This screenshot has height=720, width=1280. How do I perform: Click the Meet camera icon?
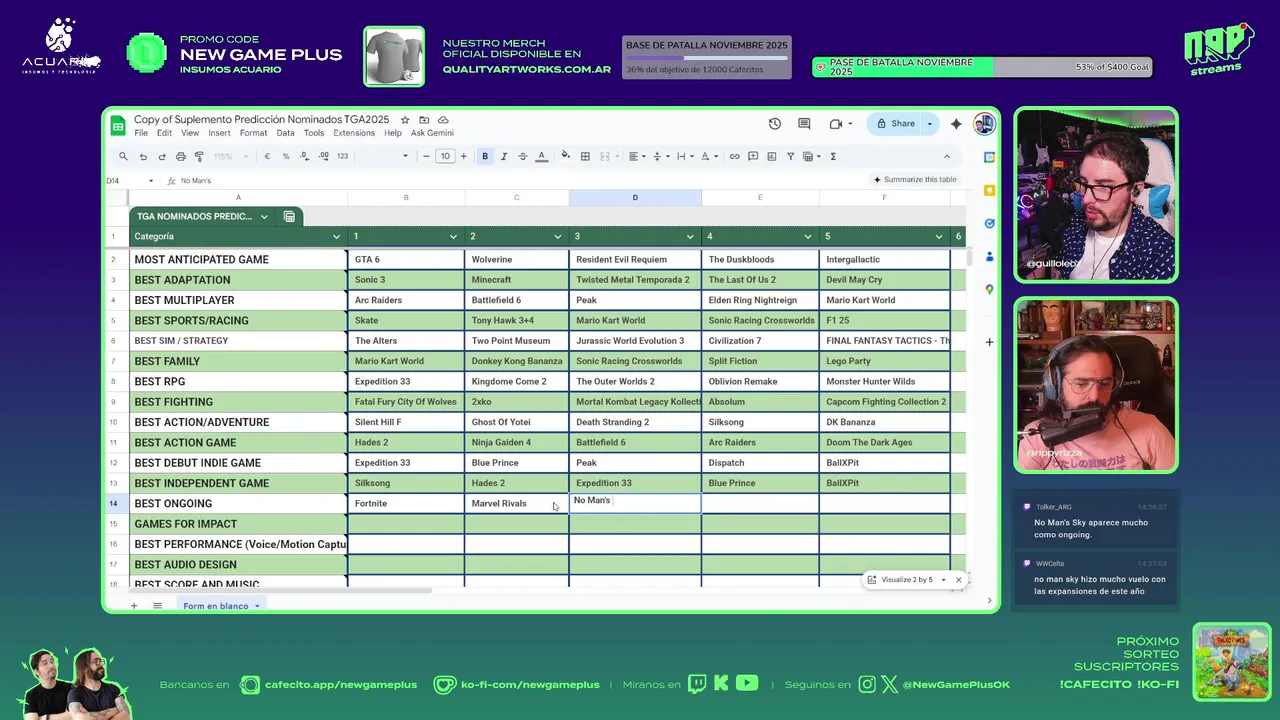click(835, 124)
